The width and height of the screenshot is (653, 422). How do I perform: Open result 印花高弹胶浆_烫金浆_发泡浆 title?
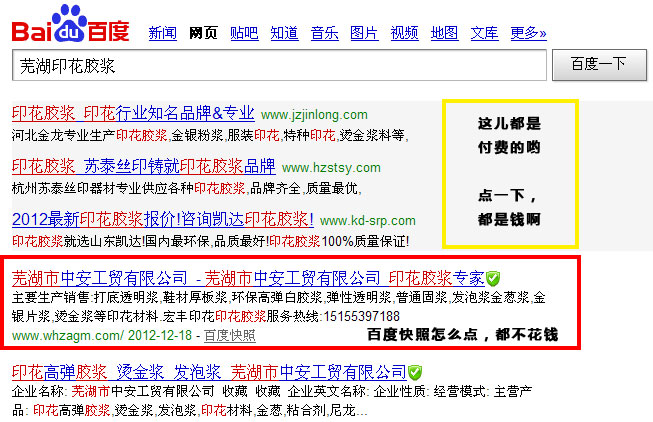pos(209,372)
